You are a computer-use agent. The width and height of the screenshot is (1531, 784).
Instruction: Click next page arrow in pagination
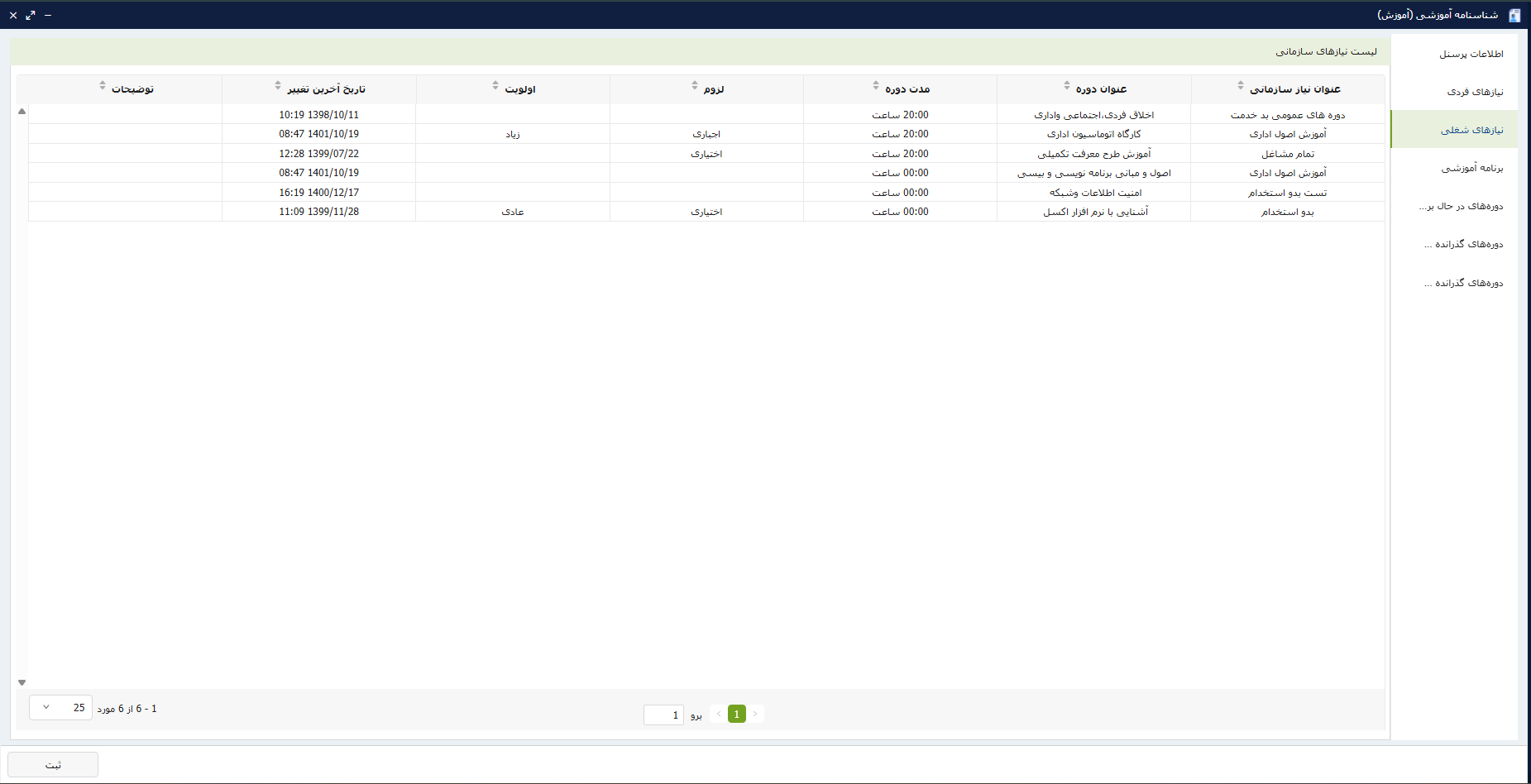[719, 714]
